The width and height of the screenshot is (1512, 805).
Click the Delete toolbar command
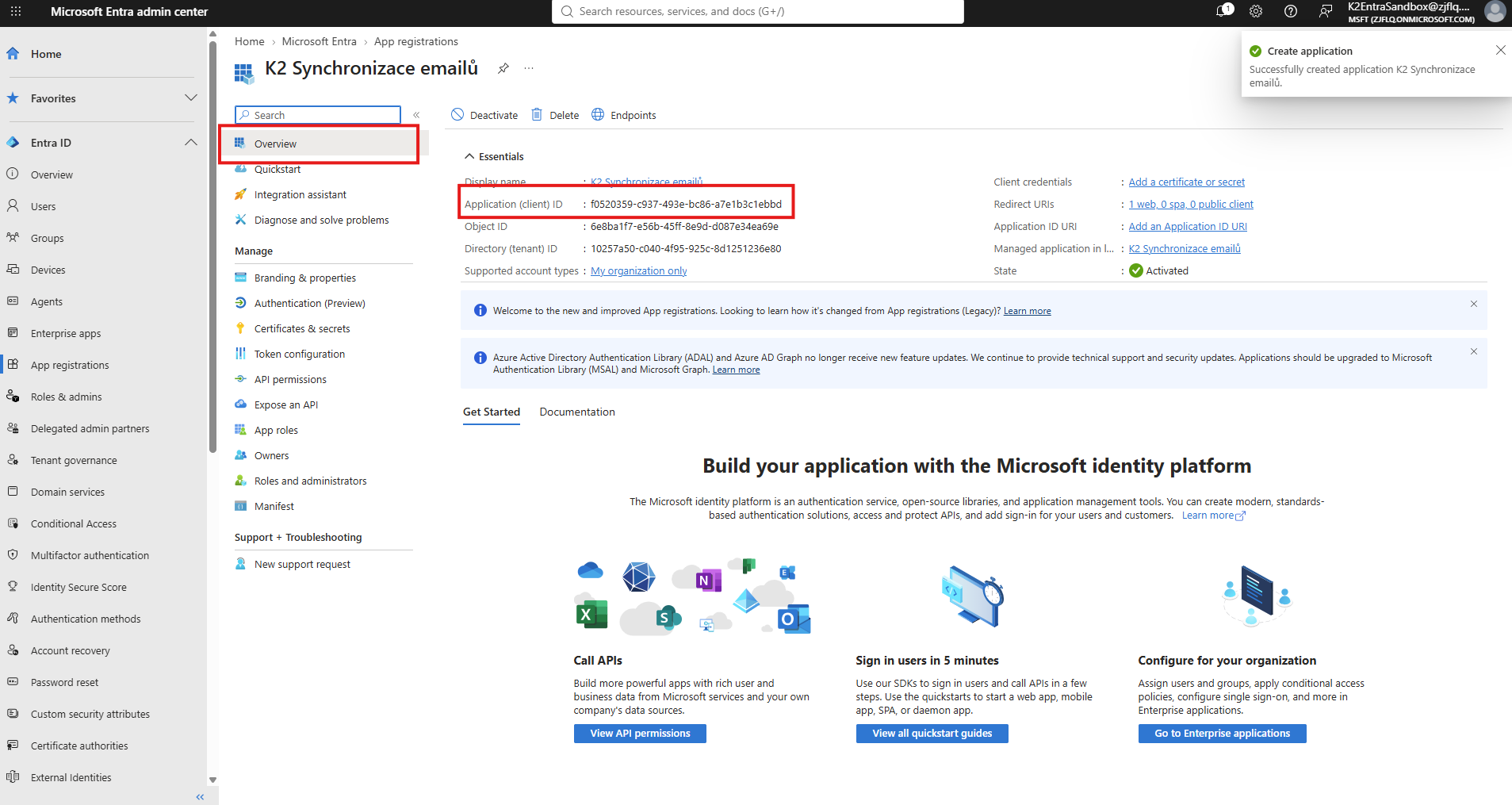555,115
